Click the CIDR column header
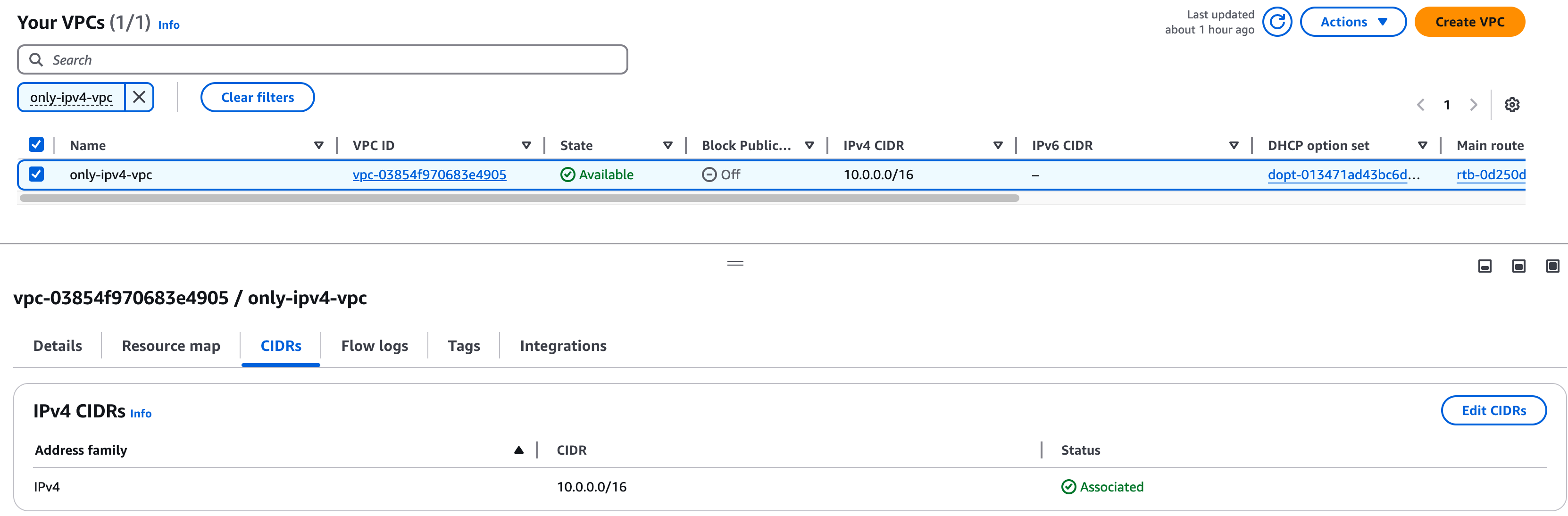 572,450
